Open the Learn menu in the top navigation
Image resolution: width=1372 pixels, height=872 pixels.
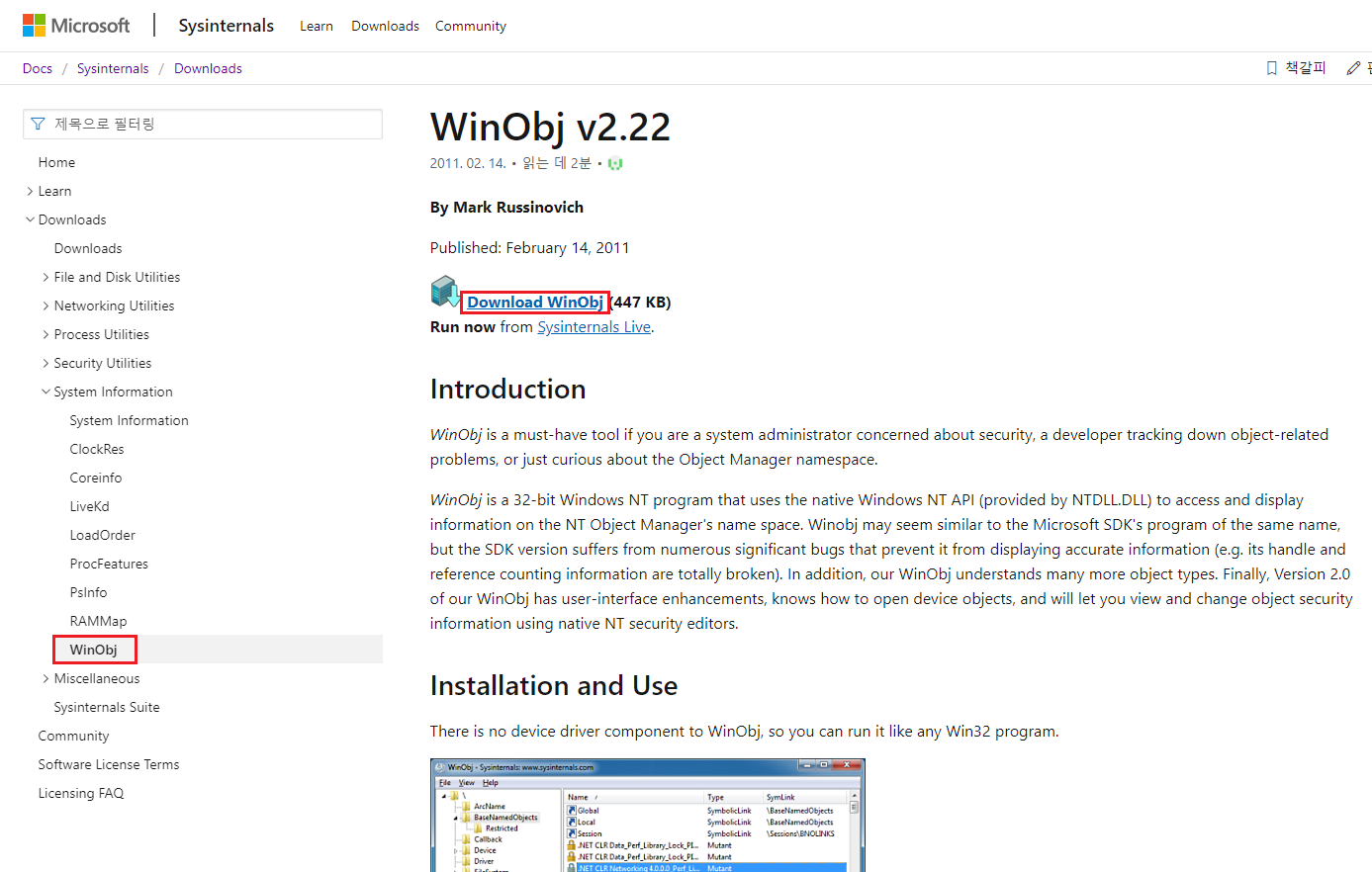click(x=317, y=26)
